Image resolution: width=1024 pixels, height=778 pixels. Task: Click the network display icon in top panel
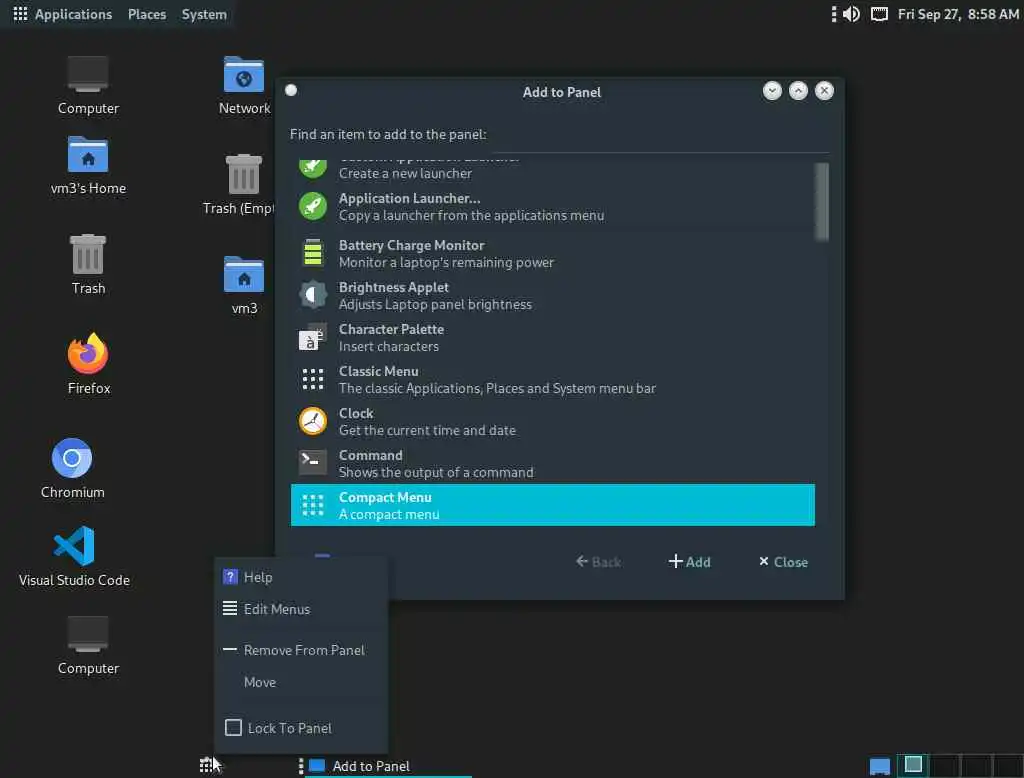[x=880, y=14]
